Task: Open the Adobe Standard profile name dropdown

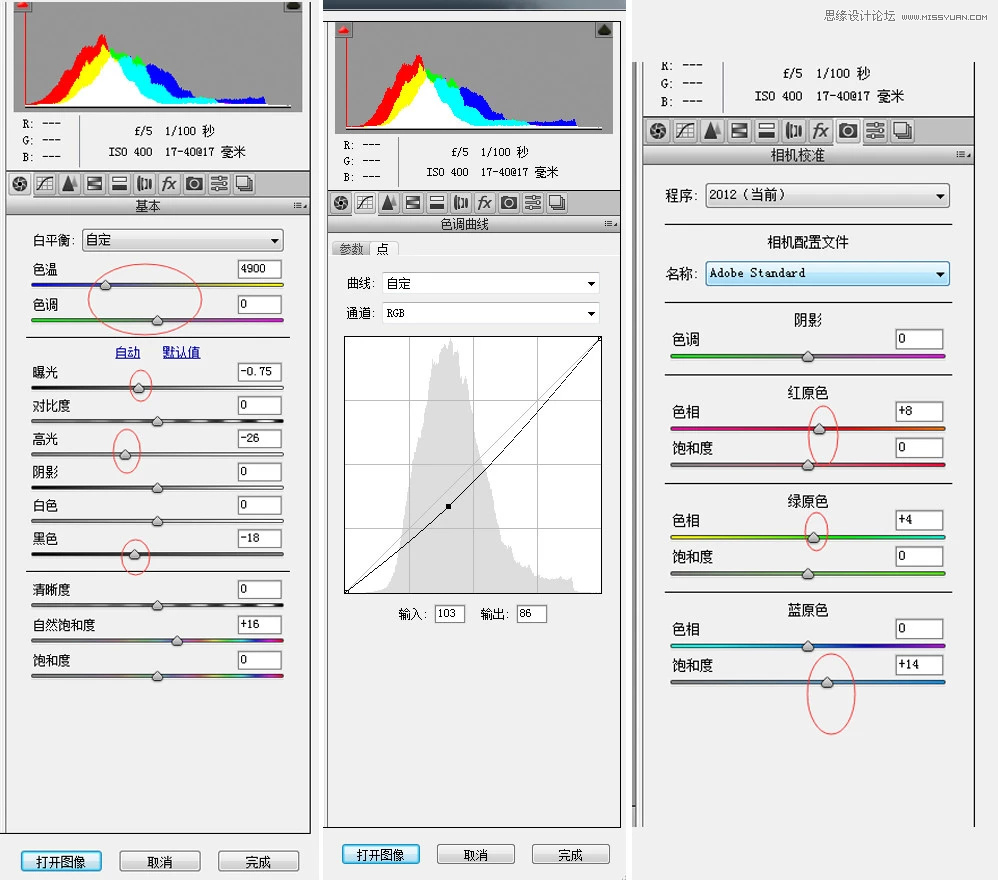Action: pos(827,273)
